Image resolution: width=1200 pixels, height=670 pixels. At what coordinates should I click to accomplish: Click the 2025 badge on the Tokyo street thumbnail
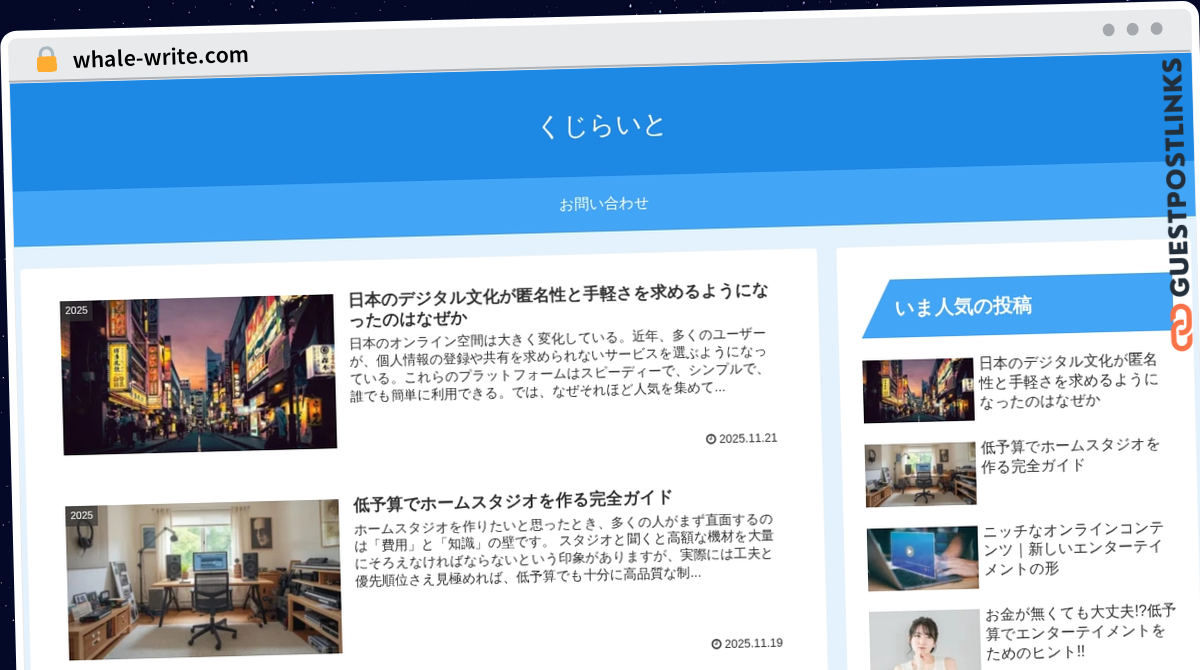(x=76, y=311)
